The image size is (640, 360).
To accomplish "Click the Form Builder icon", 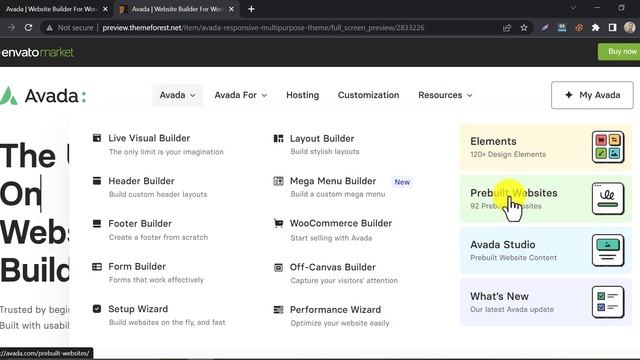I will [97, 267].
